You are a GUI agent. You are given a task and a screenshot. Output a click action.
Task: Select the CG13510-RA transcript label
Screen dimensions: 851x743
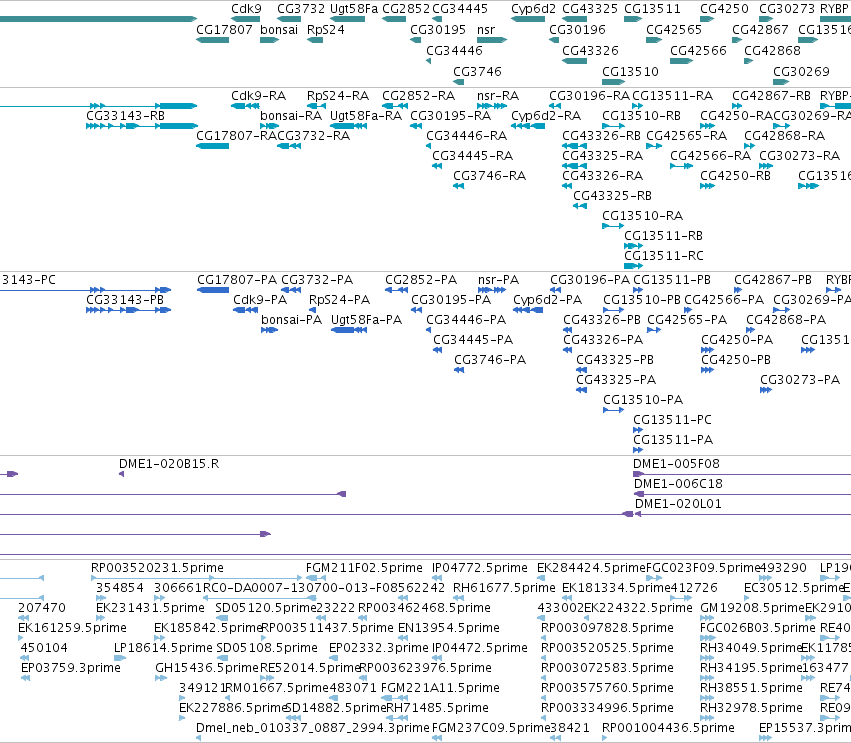point(643,216)
